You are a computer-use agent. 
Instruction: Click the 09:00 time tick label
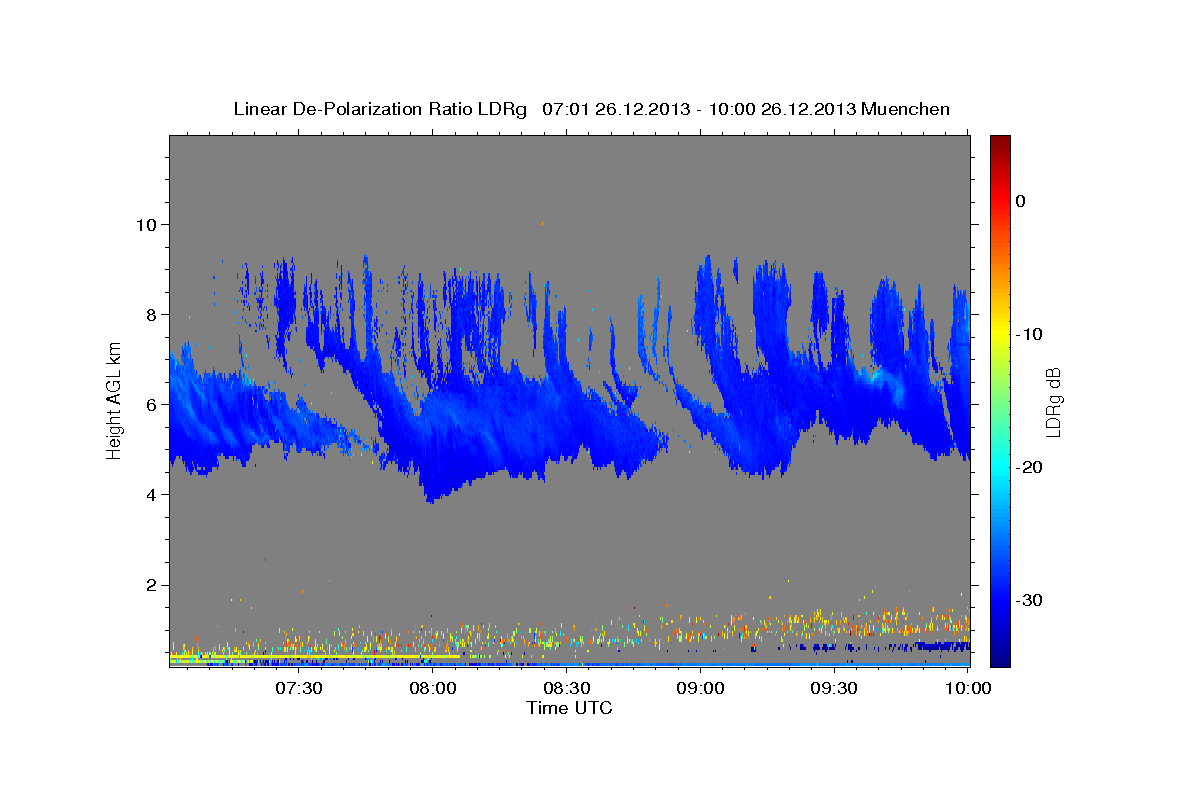[x=701, y=689]
